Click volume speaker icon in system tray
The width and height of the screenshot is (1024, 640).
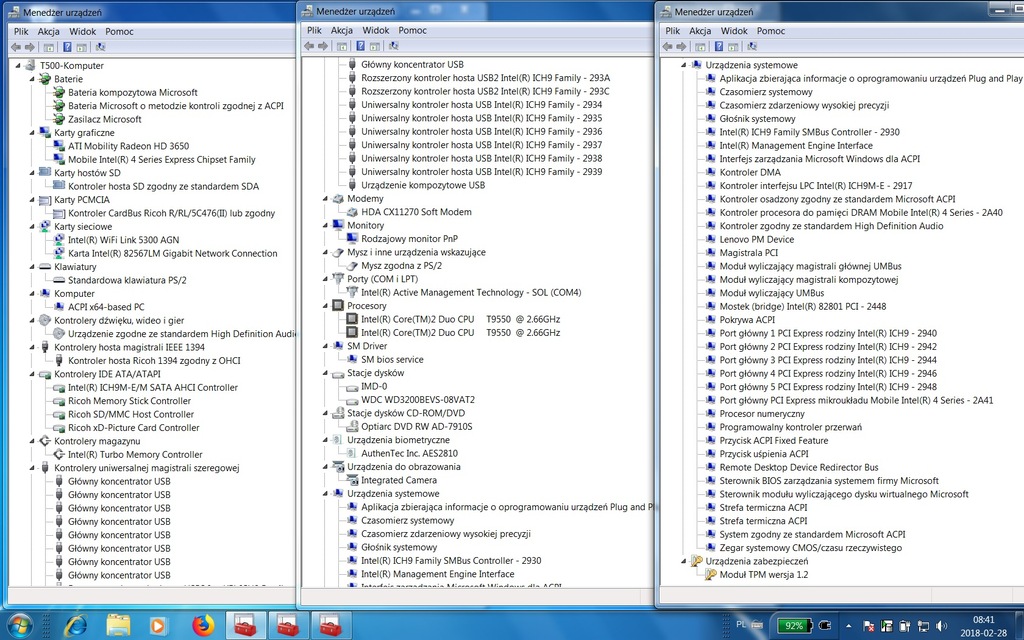pos(940,626)
